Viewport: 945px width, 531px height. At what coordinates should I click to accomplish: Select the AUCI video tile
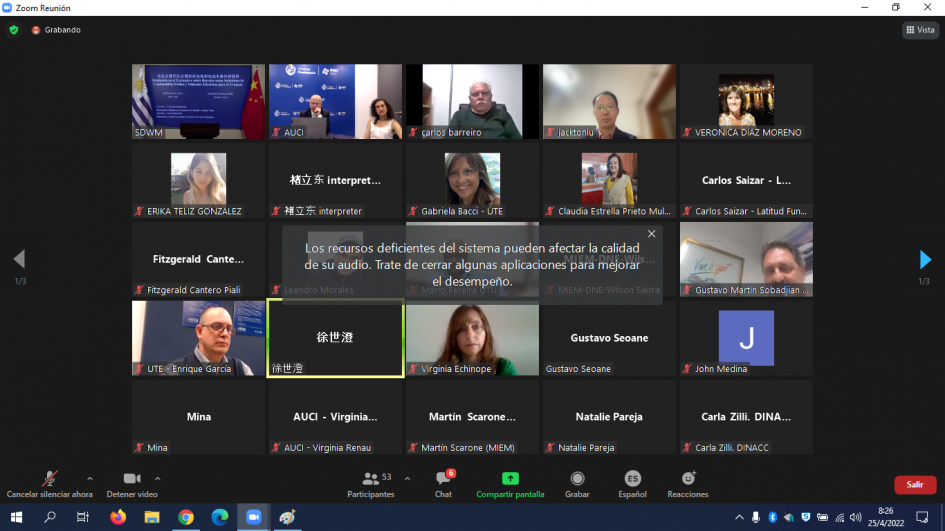pos(335,101)
